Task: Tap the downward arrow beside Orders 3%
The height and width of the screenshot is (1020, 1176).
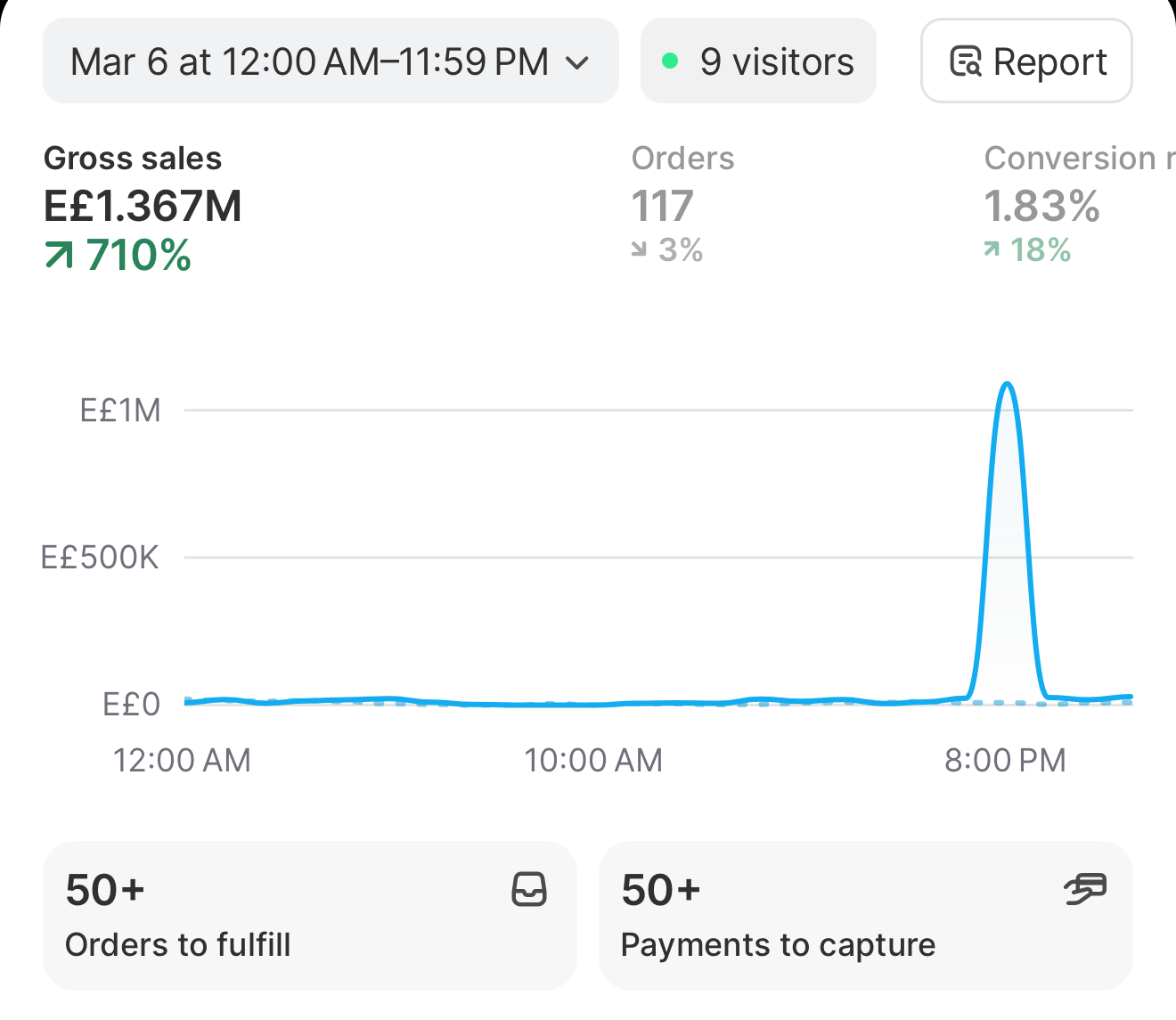Action: [639, 250]
